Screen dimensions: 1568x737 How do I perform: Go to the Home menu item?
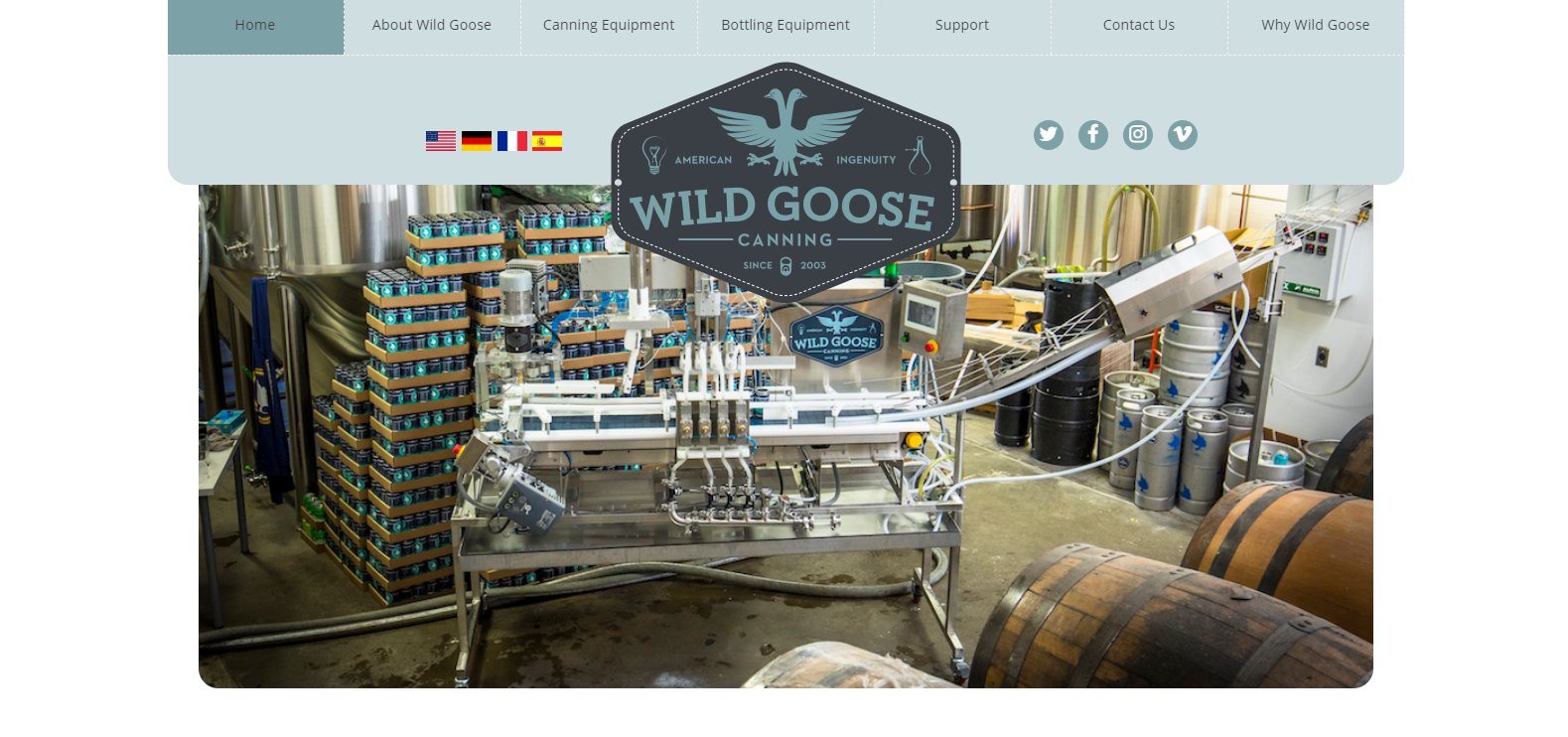coord(255,26)
